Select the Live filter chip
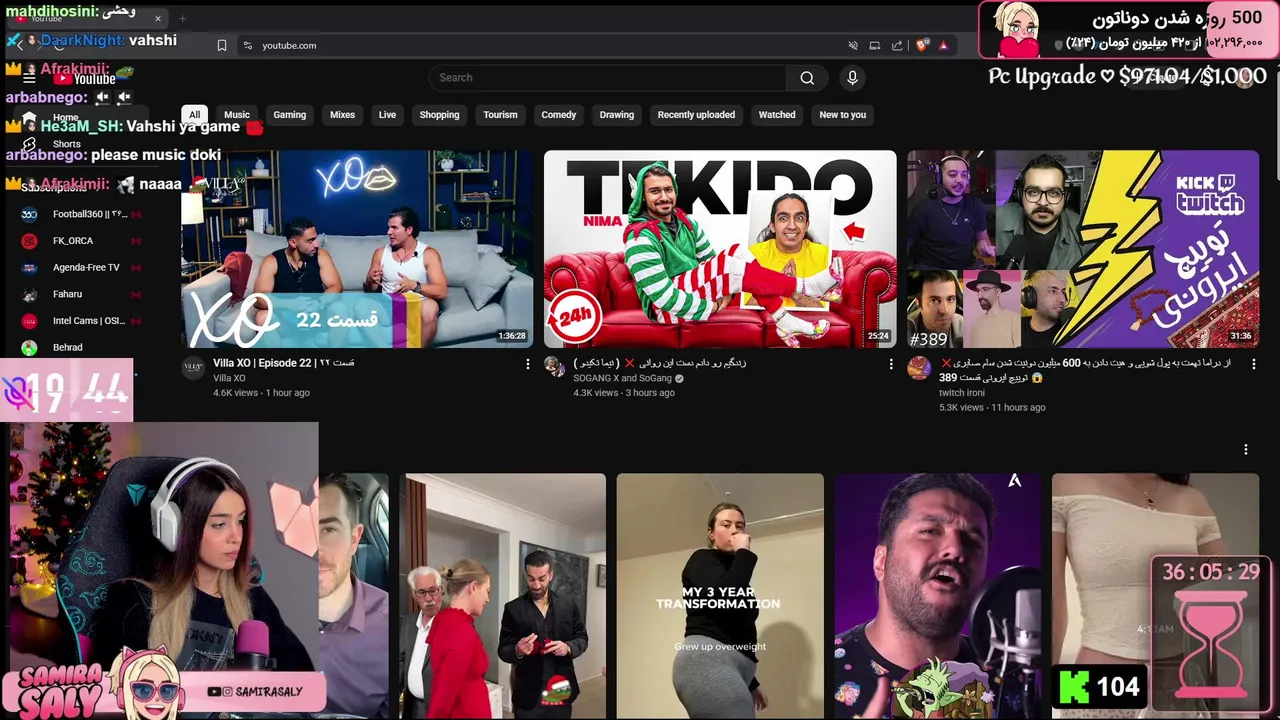 pos(387,115)
